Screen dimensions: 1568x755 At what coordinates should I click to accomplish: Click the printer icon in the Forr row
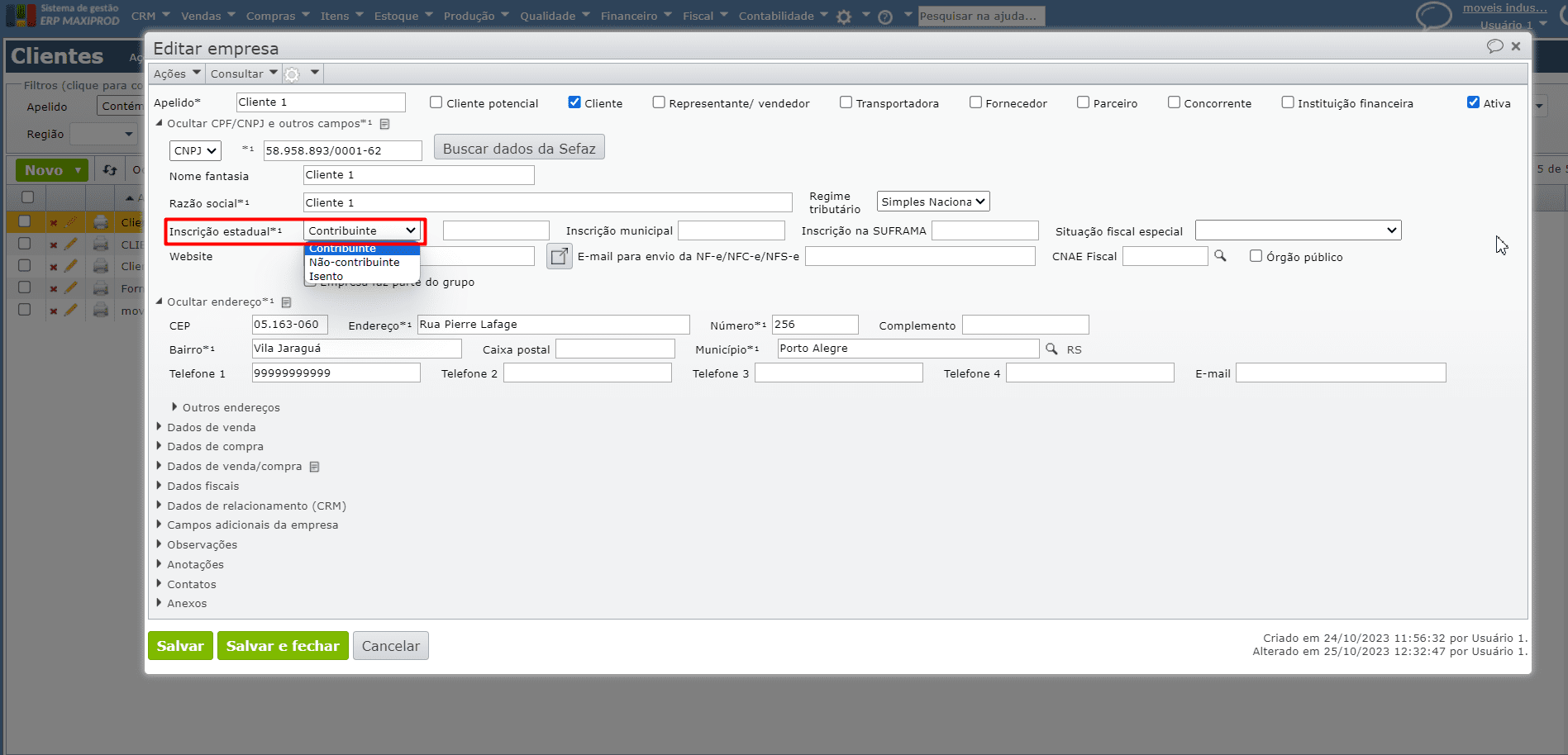tap(101, 288)
